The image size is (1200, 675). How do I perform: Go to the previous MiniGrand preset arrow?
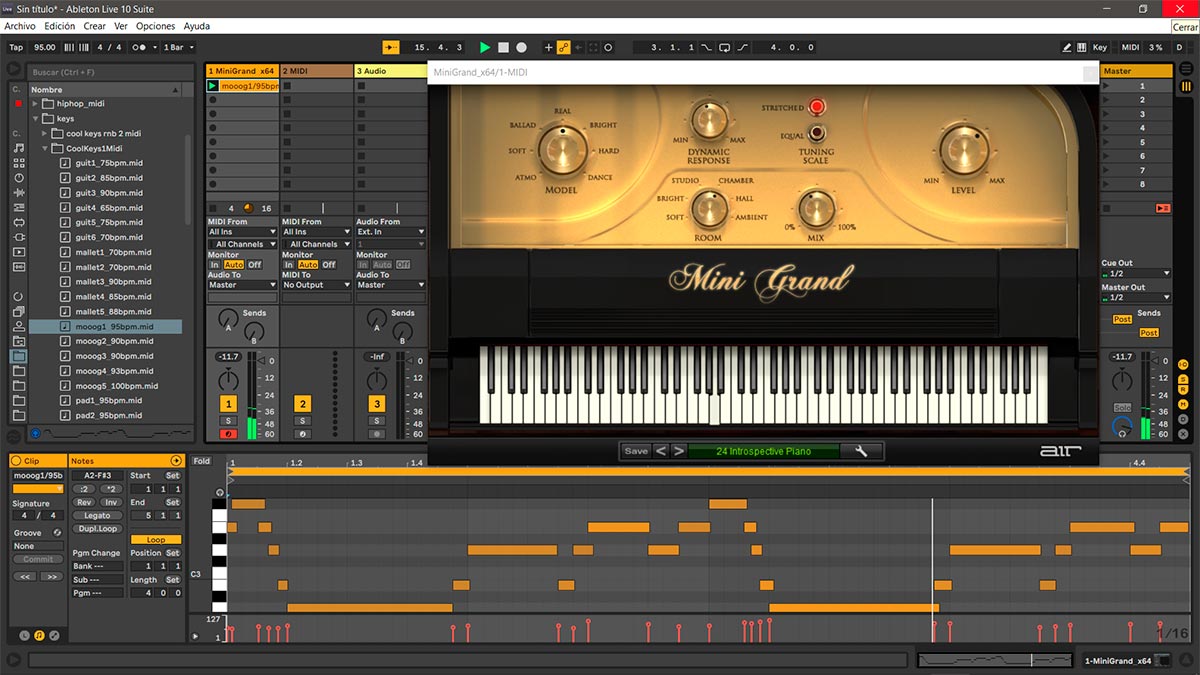(661, 451)
